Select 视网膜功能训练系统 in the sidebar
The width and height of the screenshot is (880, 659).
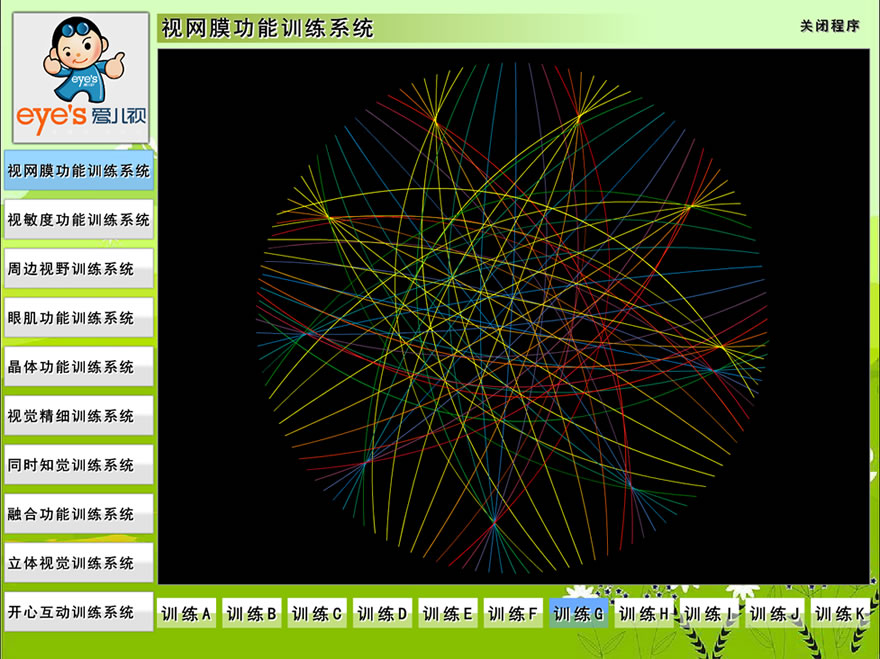point(79,170)
